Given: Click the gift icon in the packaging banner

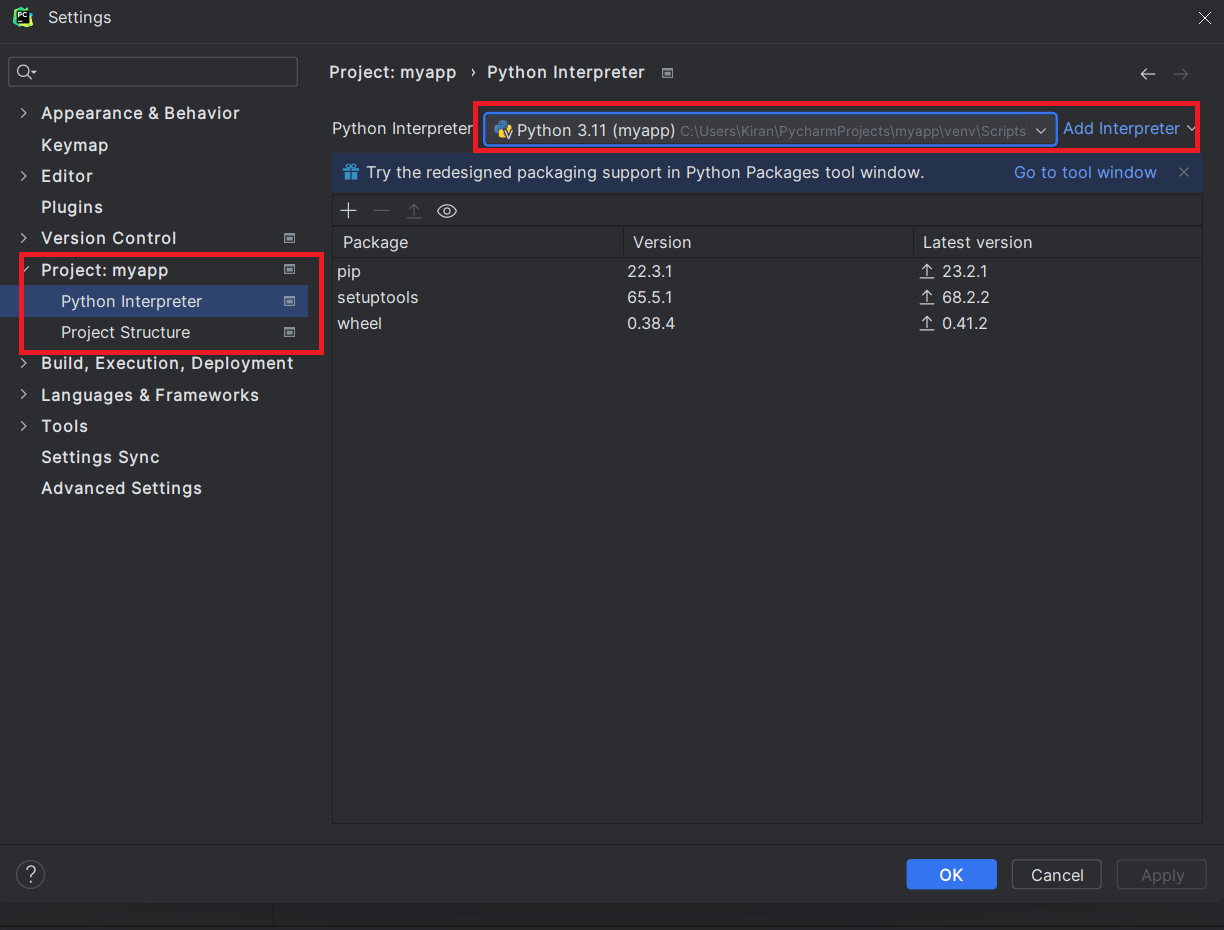Looking at the screenshot, I should (x=351, y=172).
